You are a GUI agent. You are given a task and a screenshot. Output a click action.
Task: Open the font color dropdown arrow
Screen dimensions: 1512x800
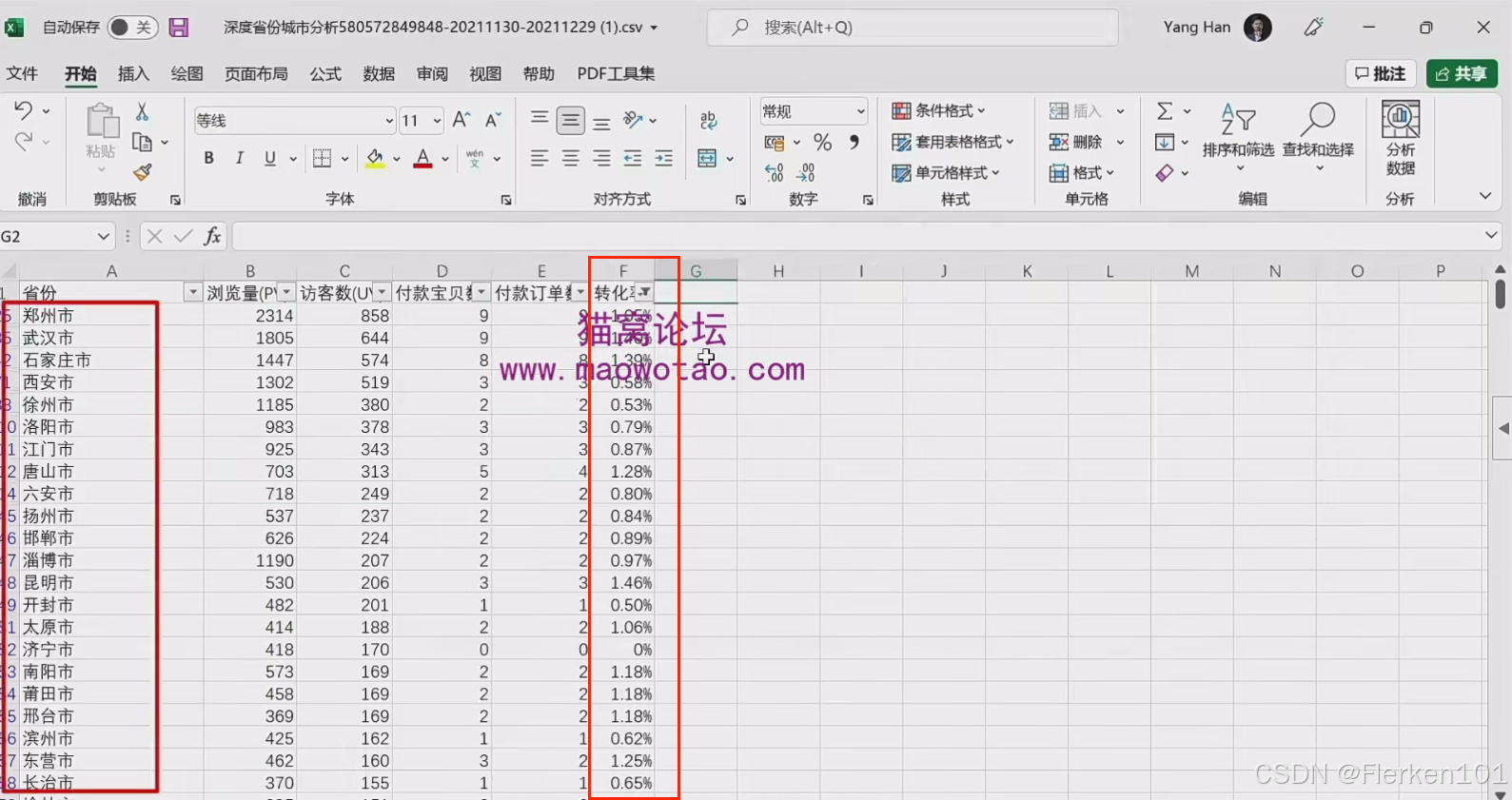pyautogui.click(x=445, y=159)
